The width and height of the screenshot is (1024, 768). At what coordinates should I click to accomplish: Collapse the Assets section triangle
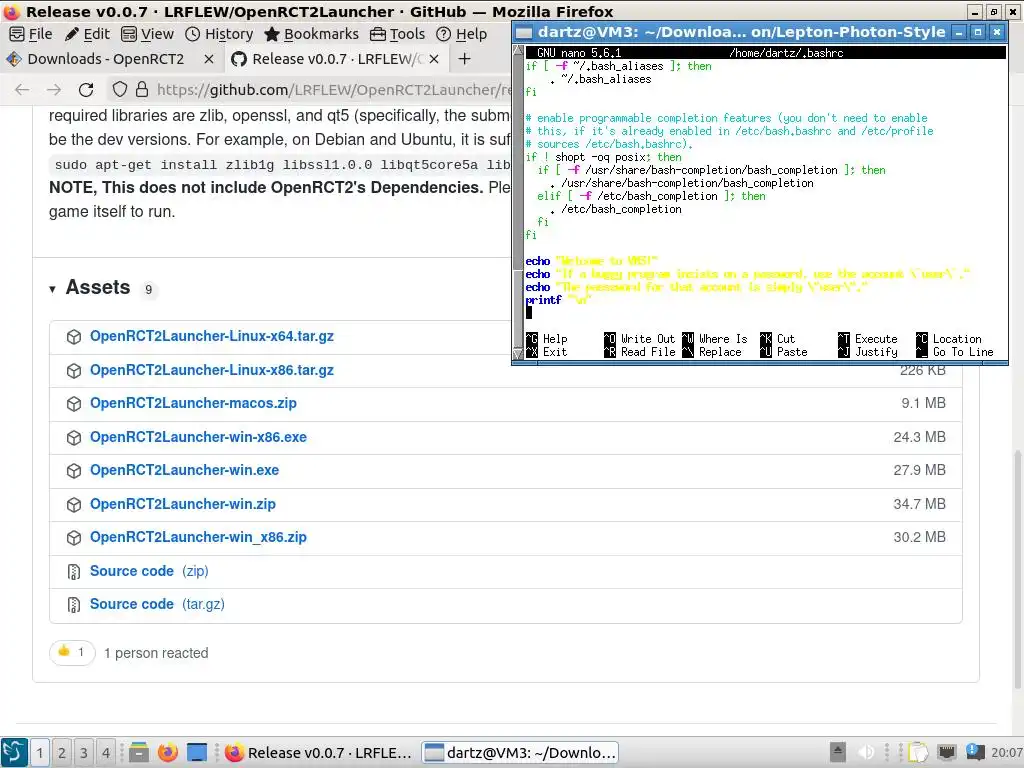[x=52, y=289]
